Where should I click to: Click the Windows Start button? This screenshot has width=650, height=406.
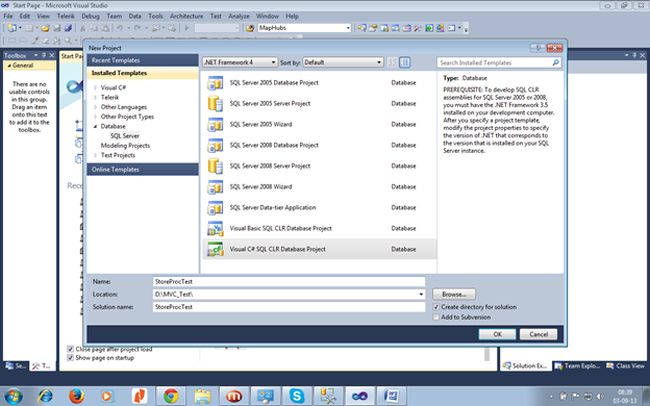point(13,396)
